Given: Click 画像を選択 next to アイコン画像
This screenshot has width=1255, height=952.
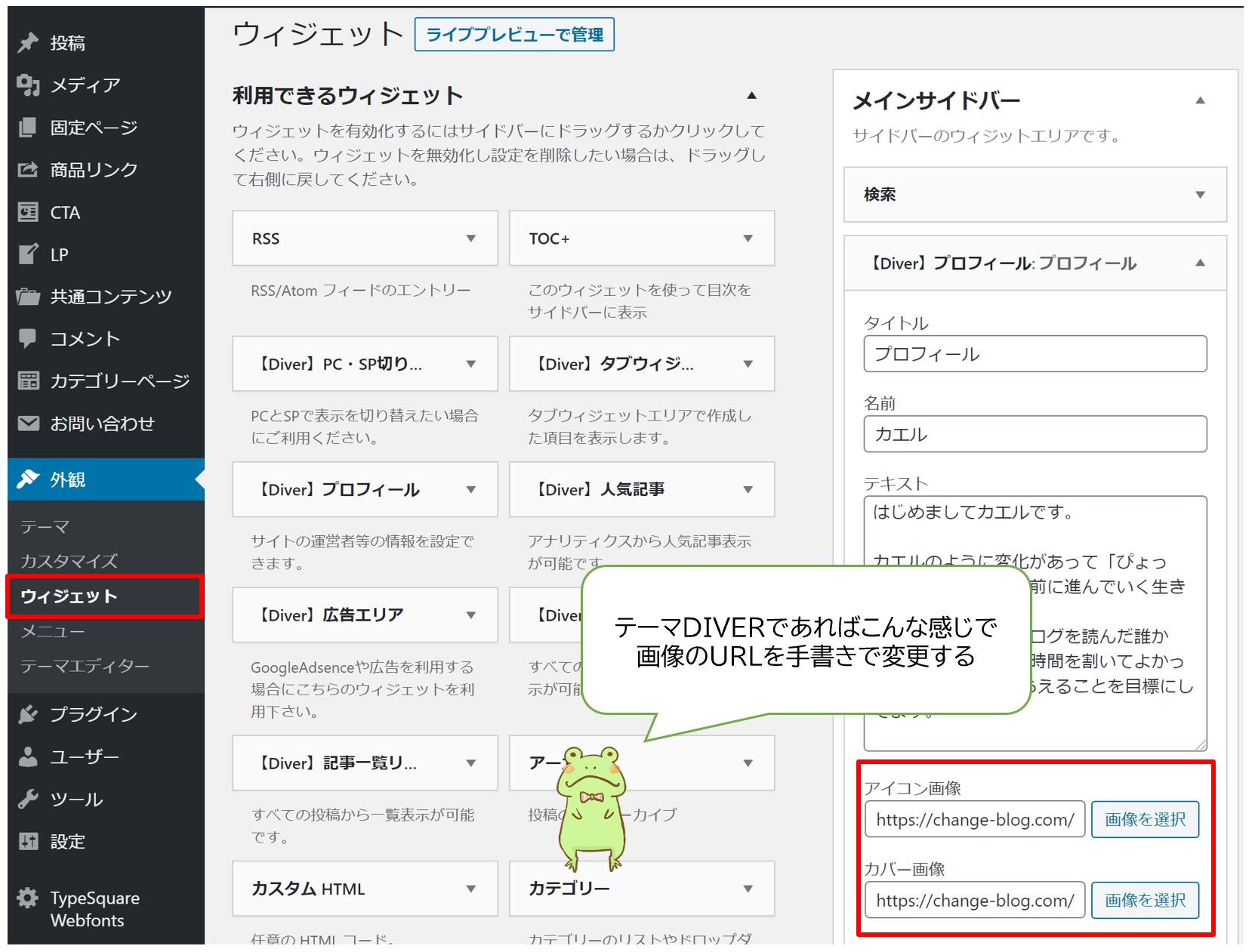Looking at the screenshot, I should (1144, 819).
